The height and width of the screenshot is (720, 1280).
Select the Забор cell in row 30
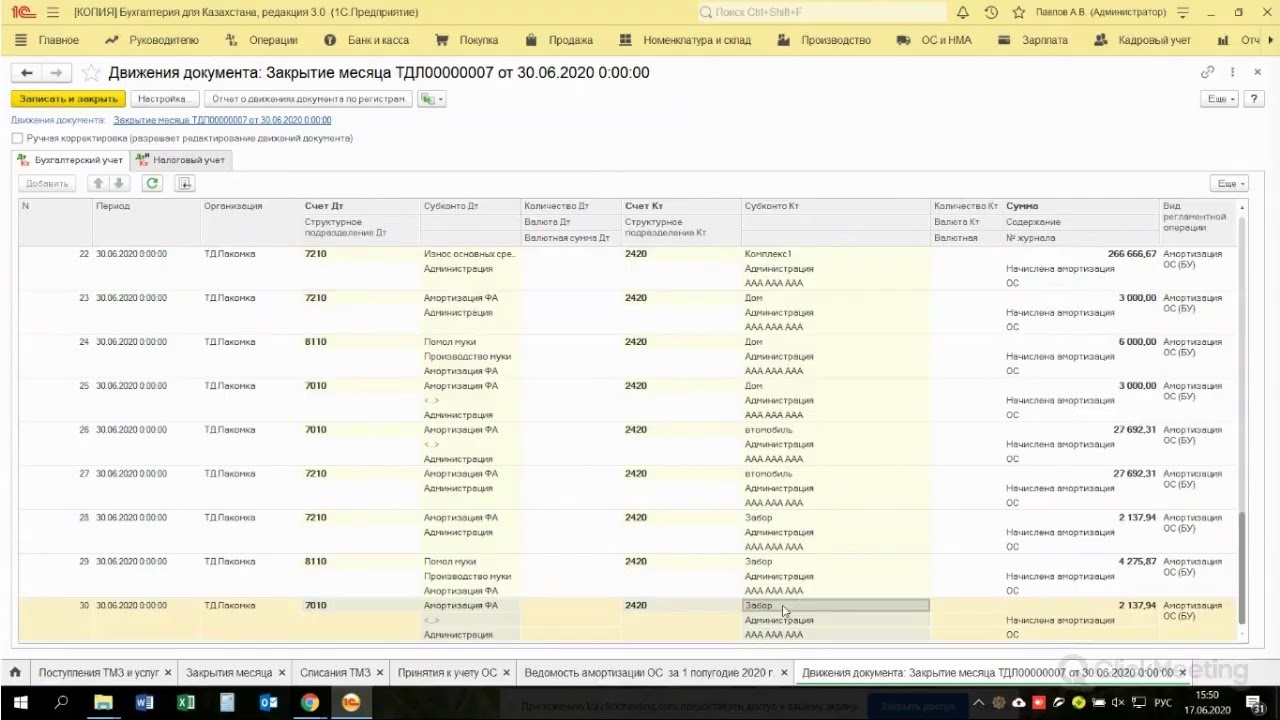click(836, 605)
